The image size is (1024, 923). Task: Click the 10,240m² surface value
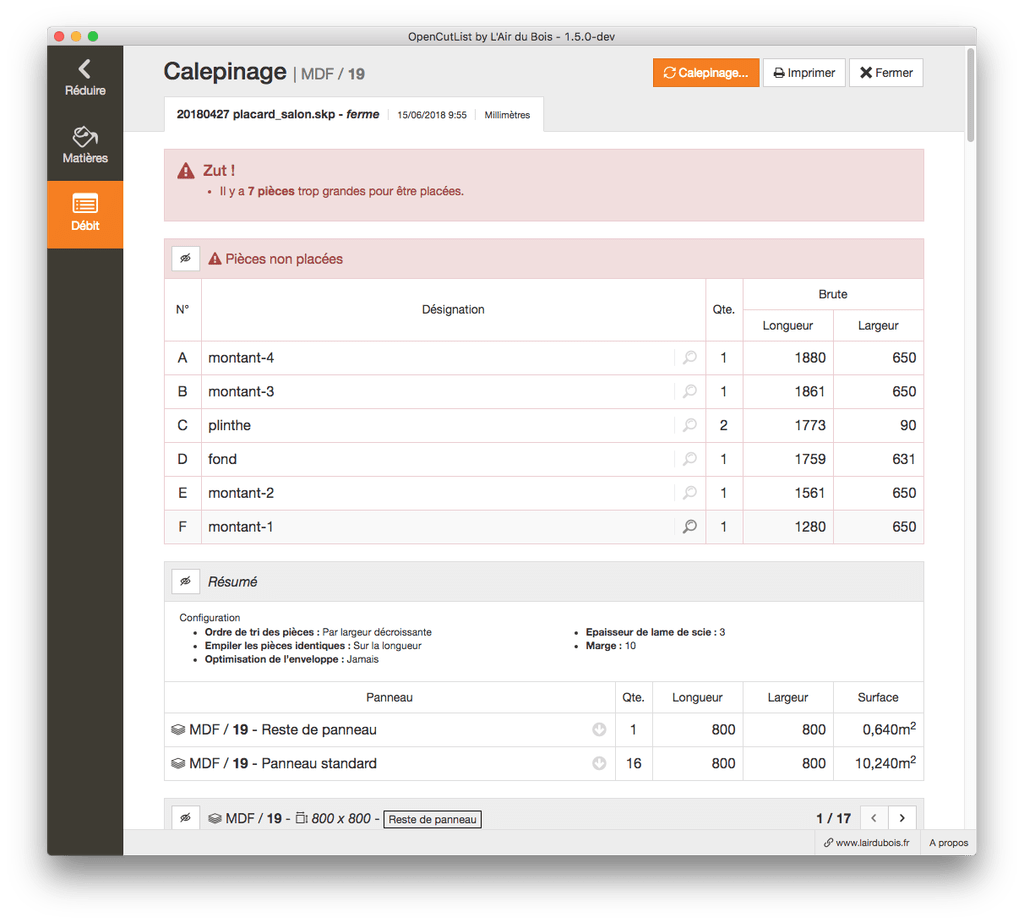(885, 762)
